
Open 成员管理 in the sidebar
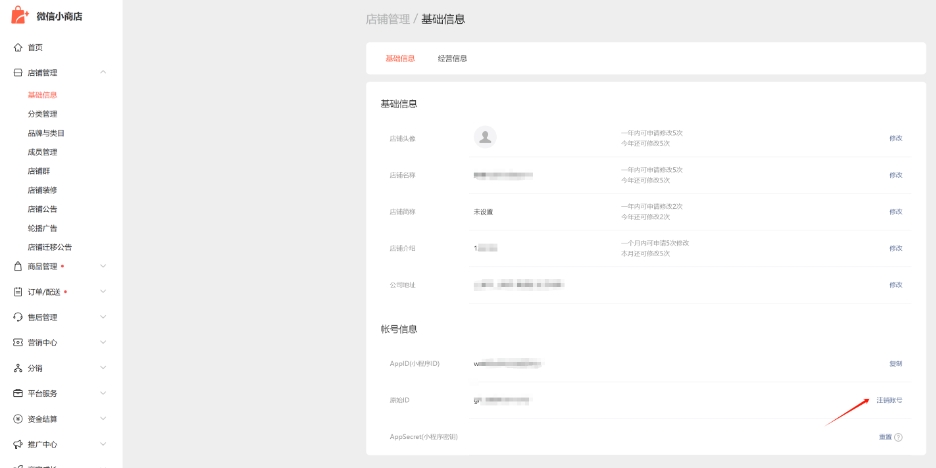pyautogui.click(x=42, y=152)
